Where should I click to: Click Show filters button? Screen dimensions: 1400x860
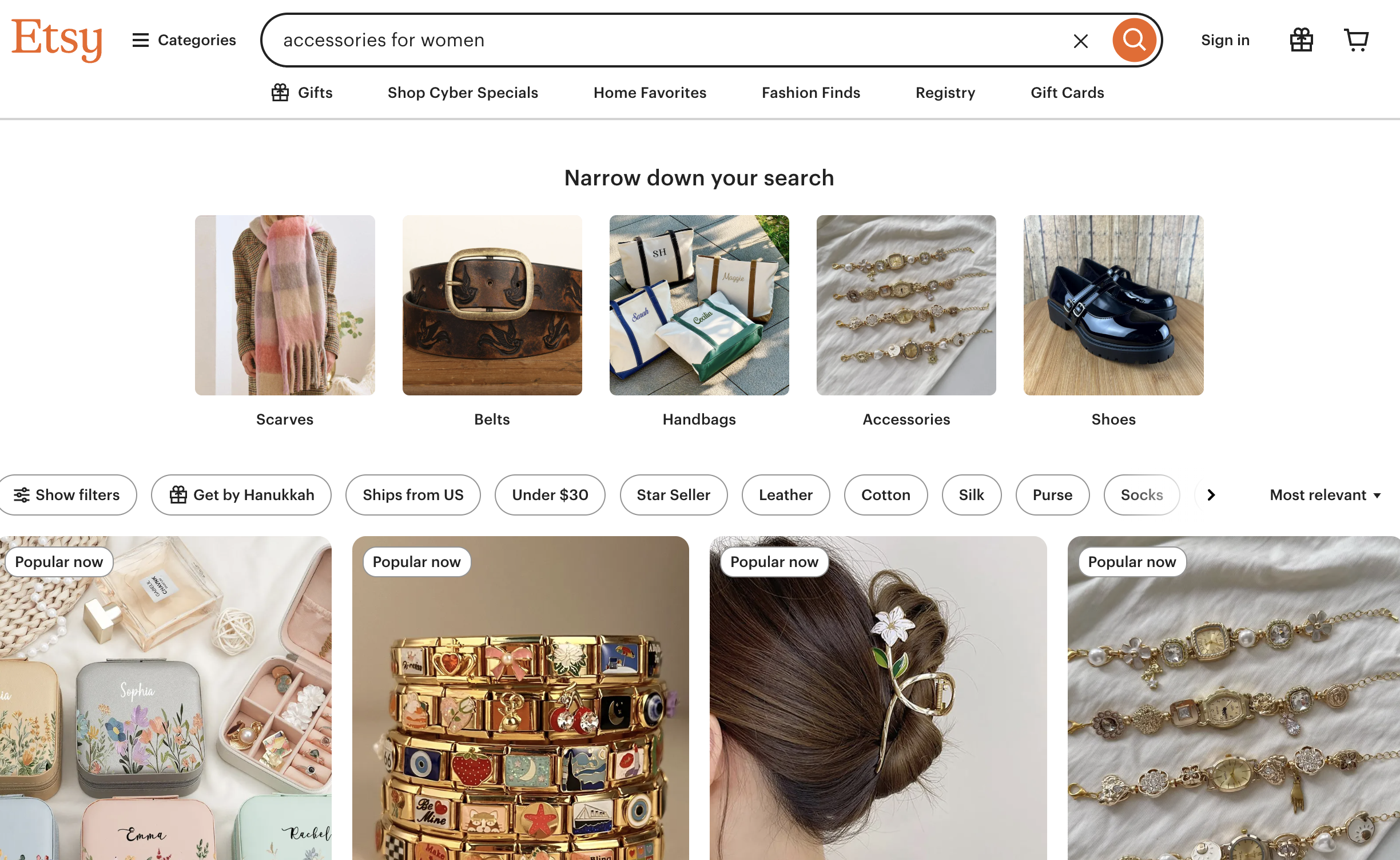[x=67, y=495]
